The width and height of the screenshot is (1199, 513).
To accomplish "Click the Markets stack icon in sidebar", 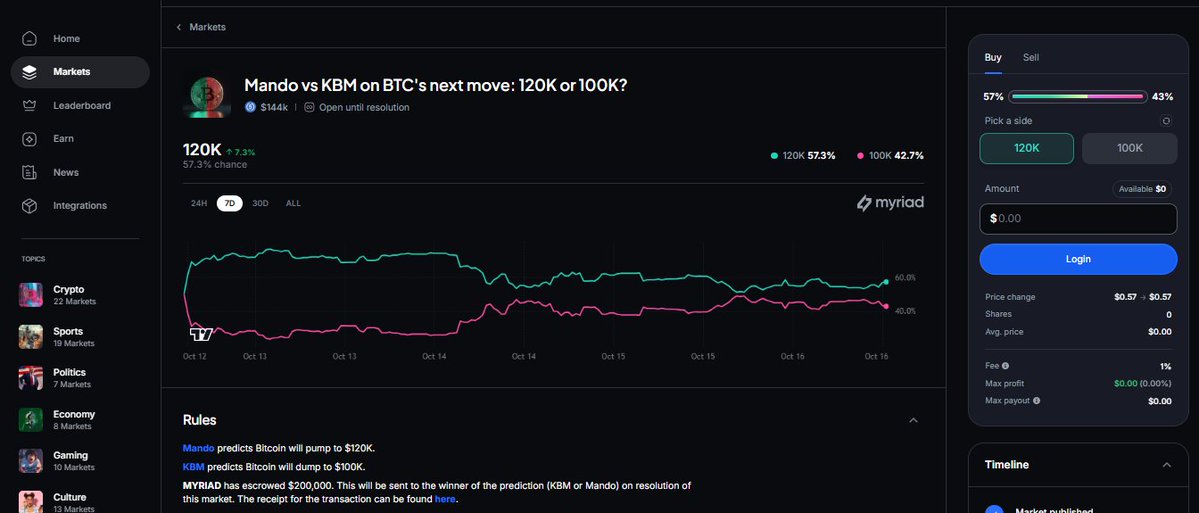I will [29, 72].
